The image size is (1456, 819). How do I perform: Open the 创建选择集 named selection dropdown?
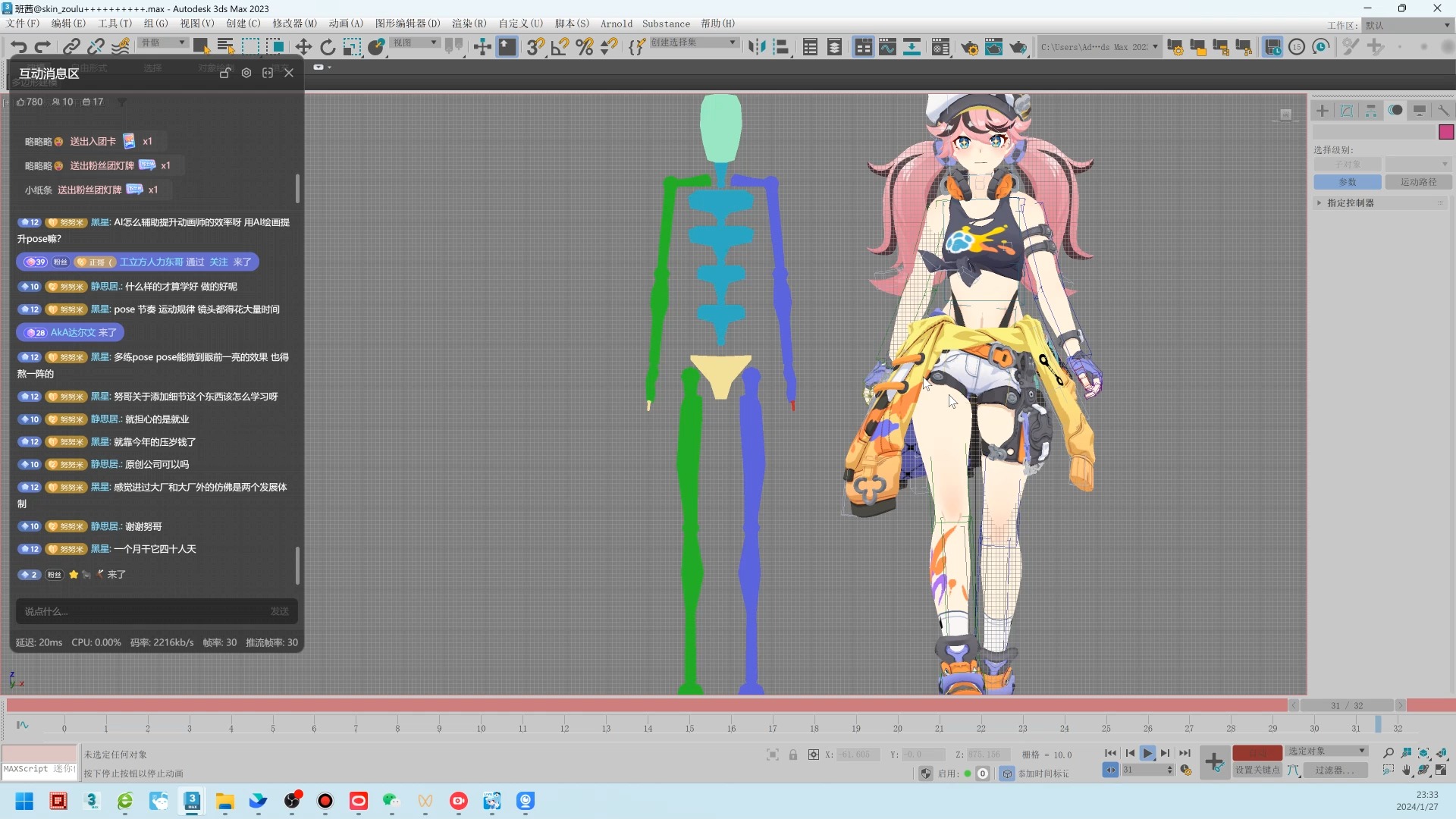pyautogui.click(x=693, y=42)
